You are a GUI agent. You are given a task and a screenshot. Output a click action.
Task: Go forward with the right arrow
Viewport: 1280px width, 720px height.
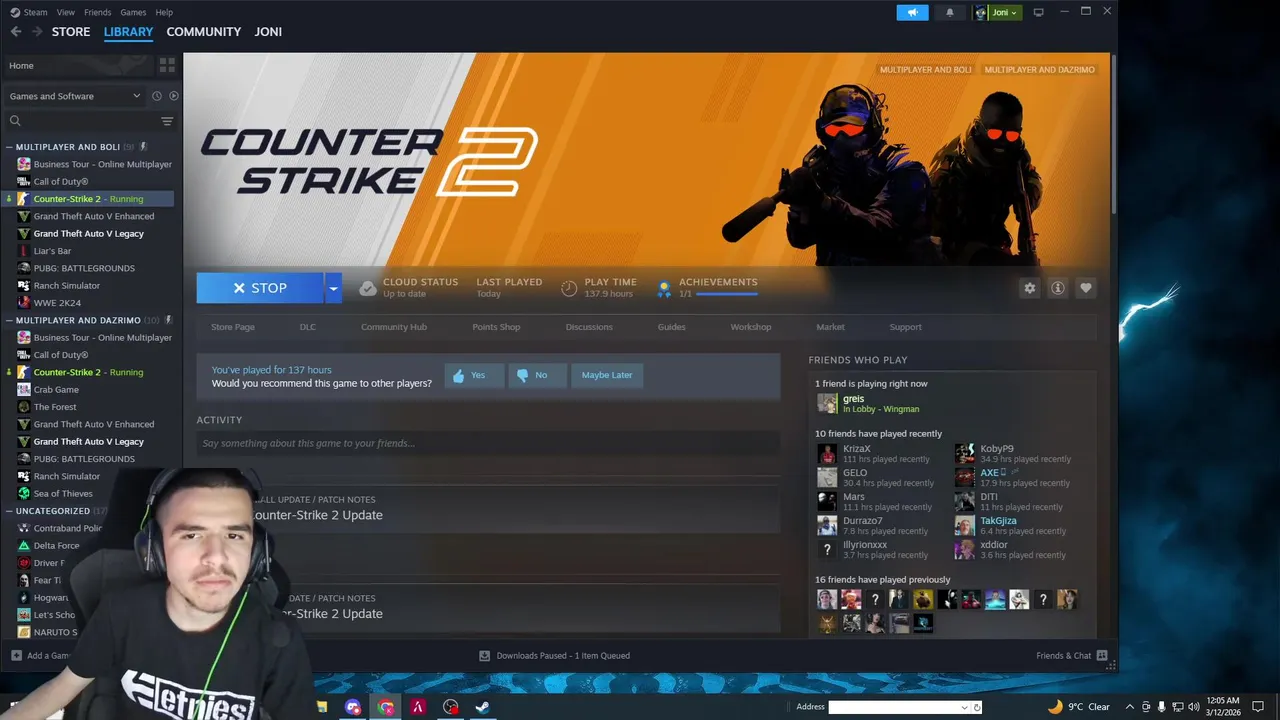[37, 32]
